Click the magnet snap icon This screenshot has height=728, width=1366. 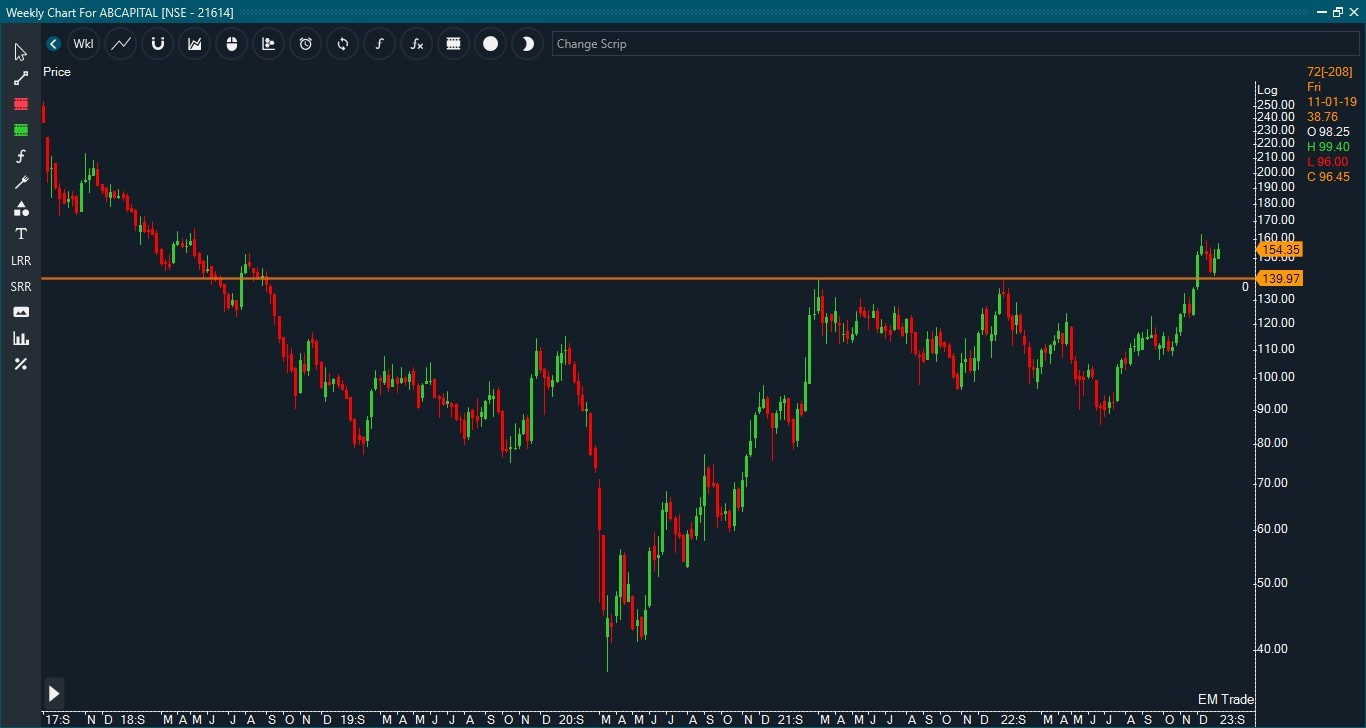[x=157, y=44]
